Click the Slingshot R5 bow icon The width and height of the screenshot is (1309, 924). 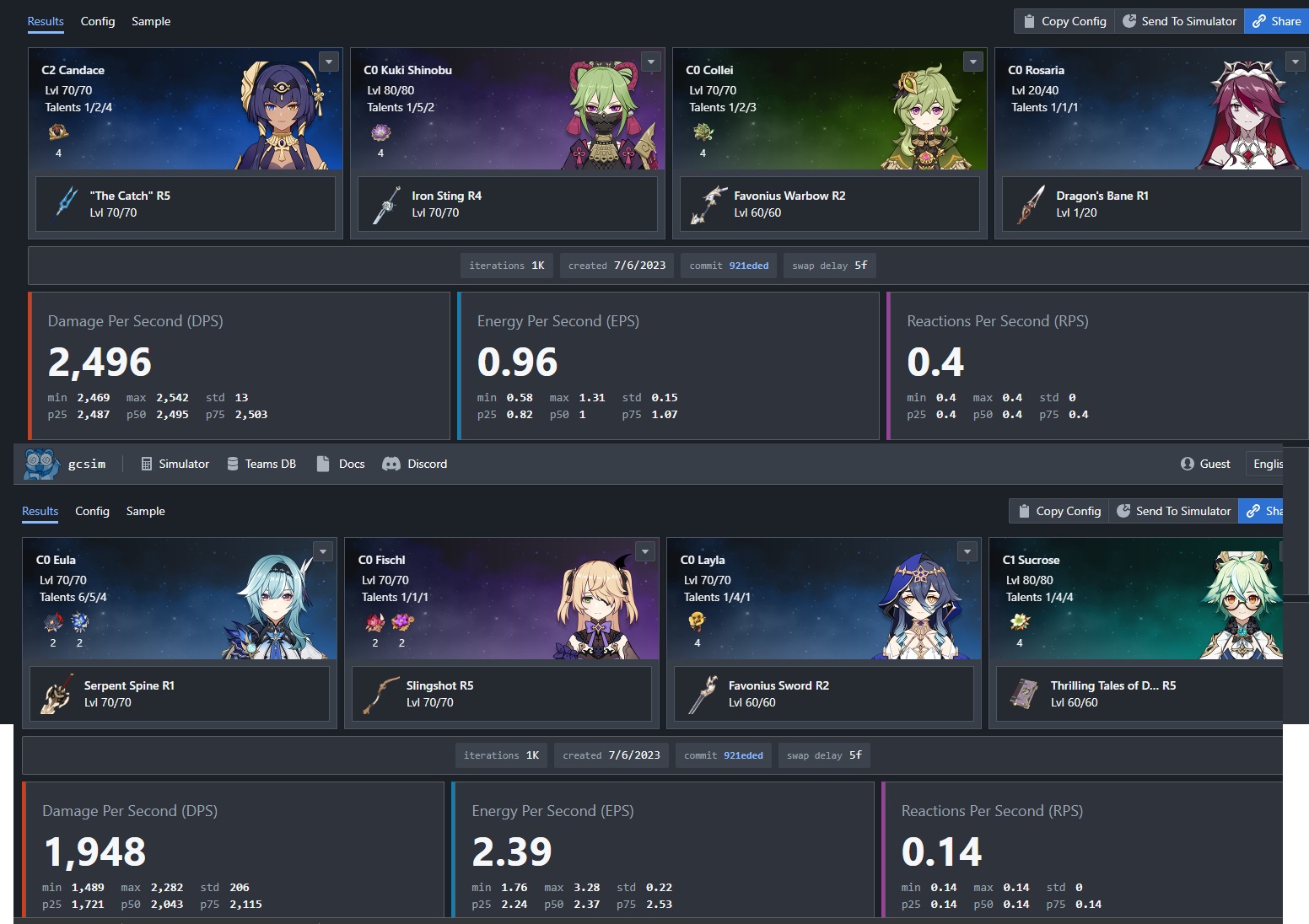tap(380, 694)
